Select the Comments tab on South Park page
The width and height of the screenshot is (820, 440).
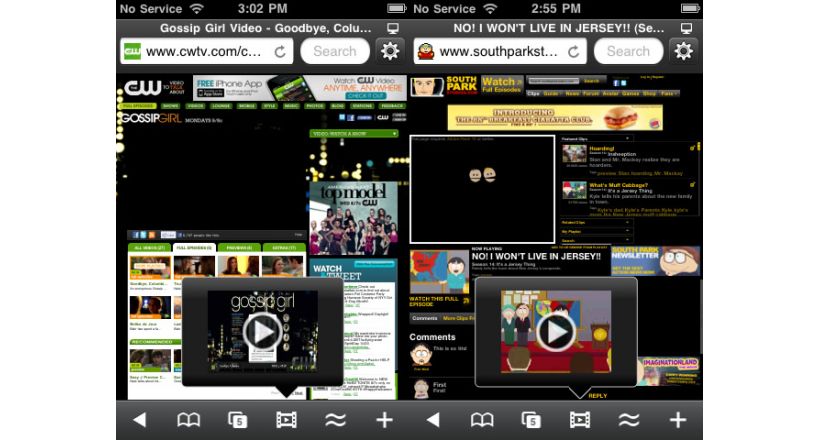click(425, 318)
